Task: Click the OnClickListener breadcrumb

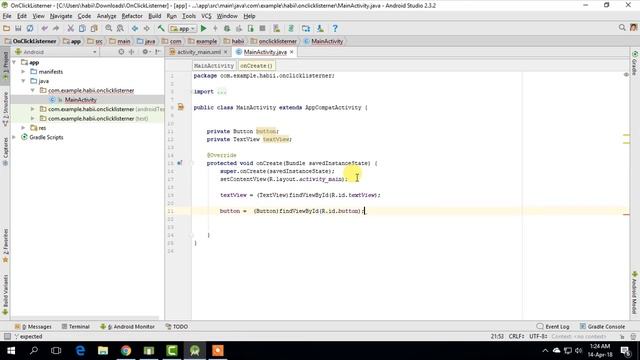Action: 31,41
